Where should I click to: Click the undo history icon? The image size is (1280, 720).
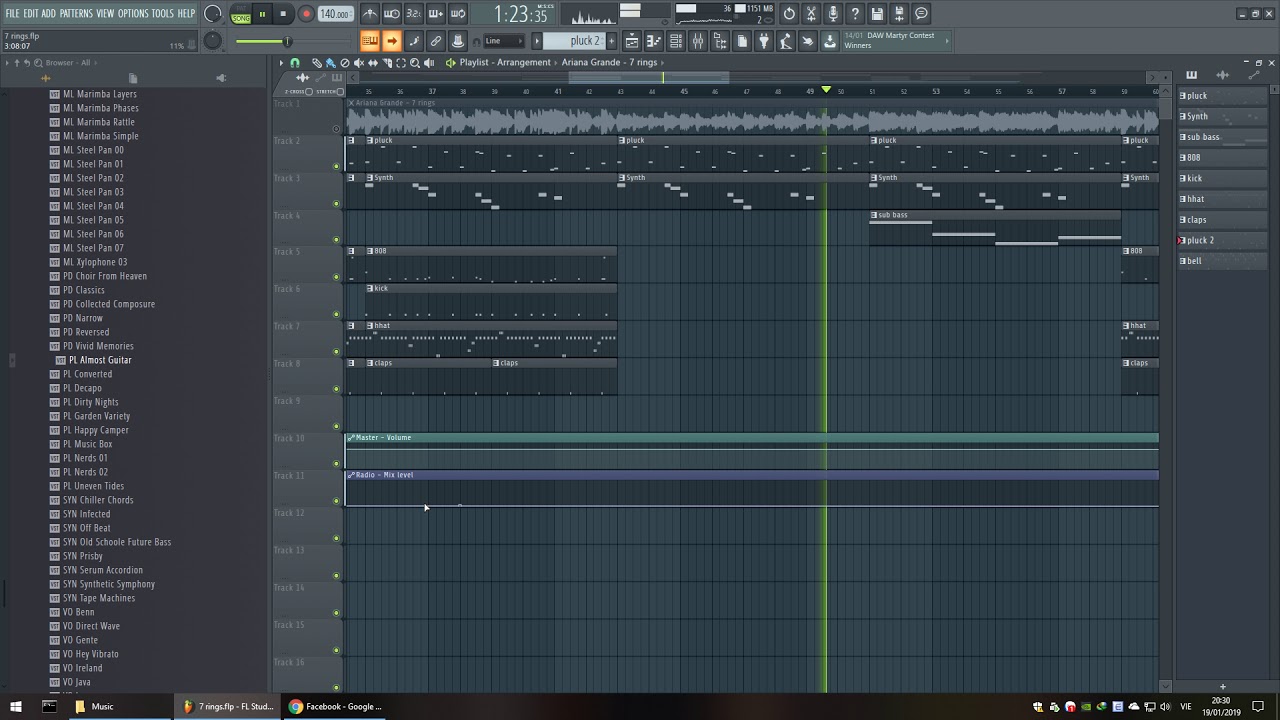[x=789, y=14]
